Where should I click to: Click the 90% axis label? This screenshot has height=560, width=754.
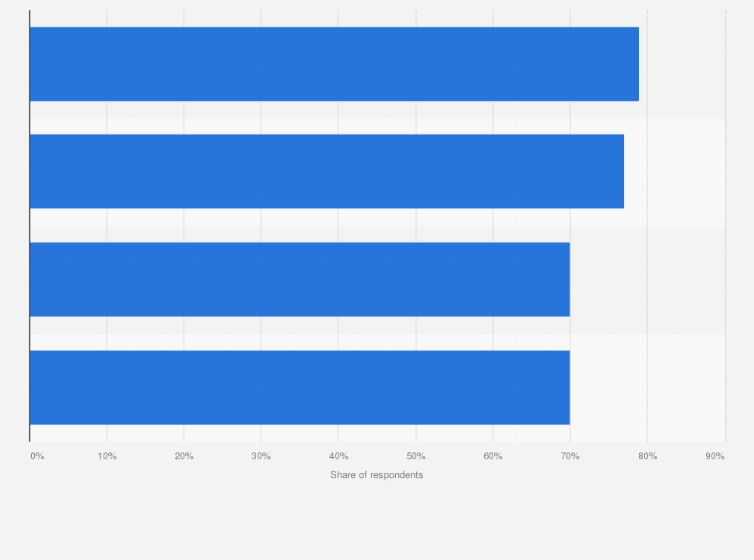(x=715, y=456)
